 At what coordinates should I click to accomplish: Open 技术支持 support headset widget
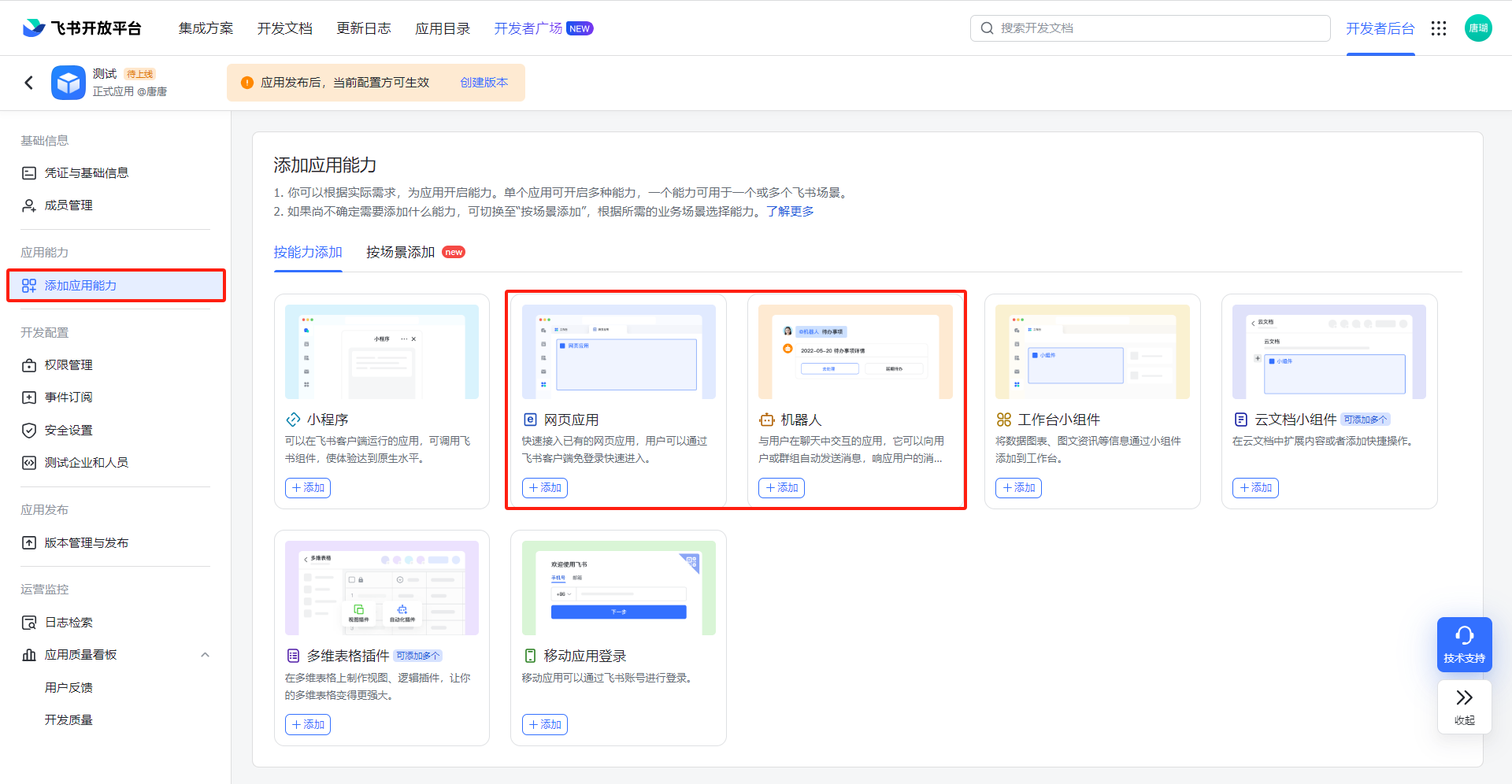tap(1464, 644)
